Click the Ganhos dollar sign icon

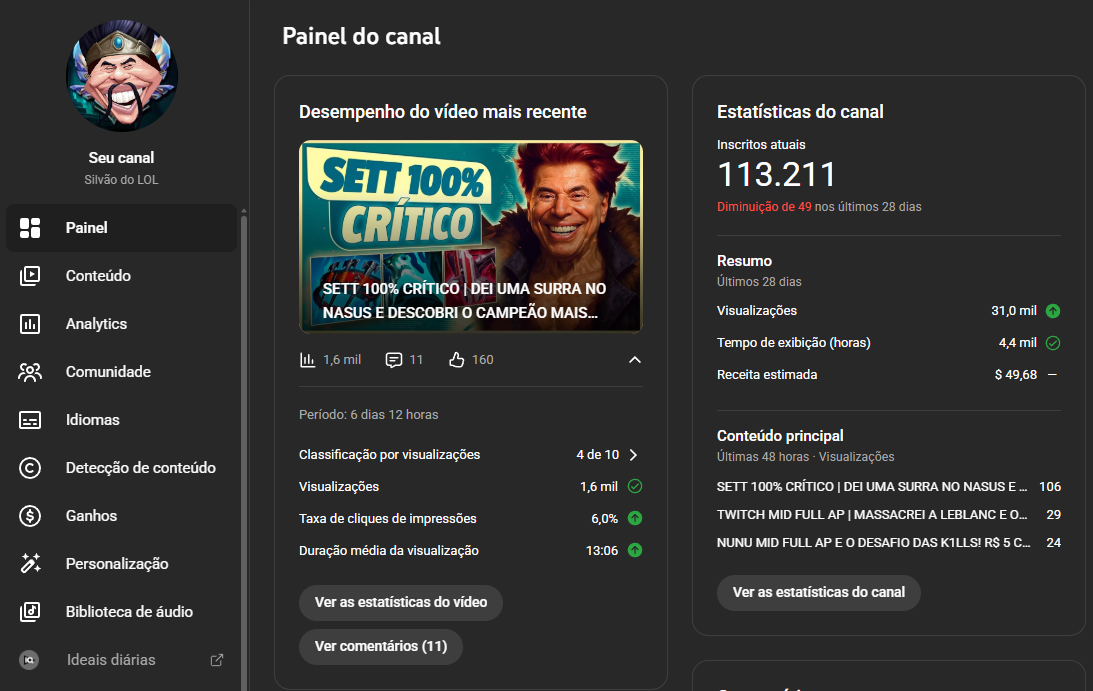point(30,516)
